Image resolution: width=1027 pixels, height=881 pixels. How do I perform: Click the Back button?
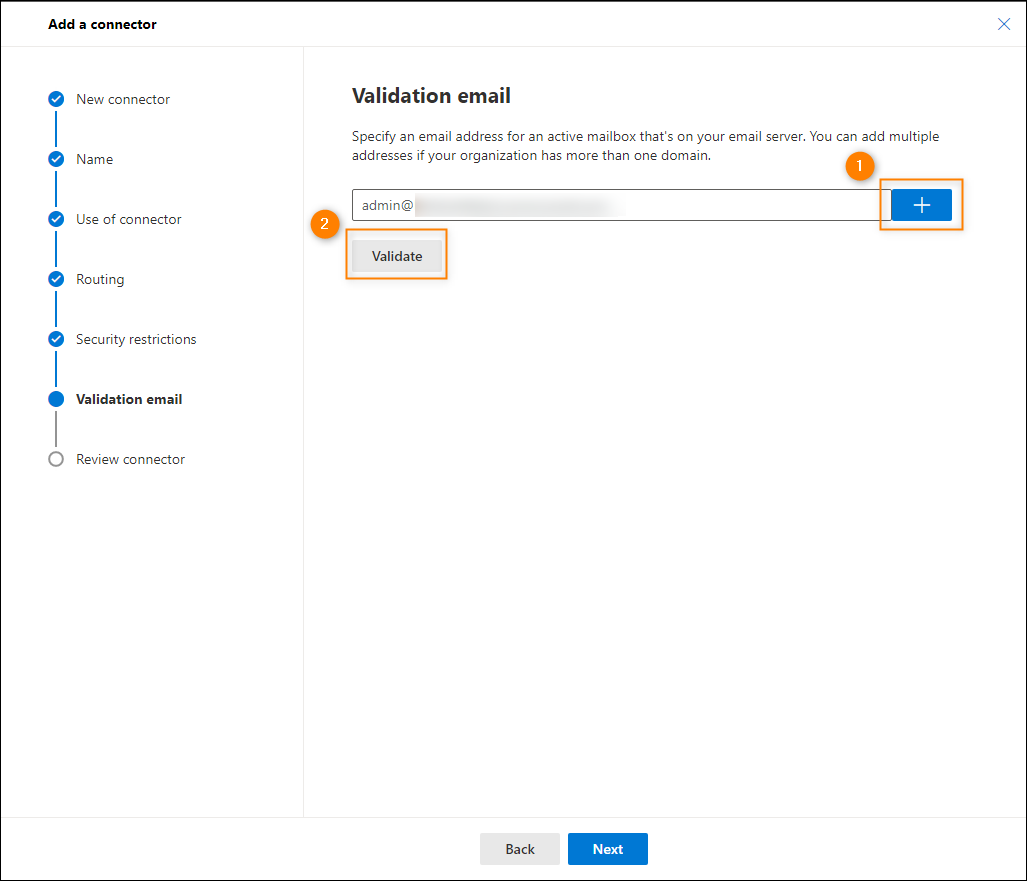pyautogui.click(x=519, y=849)
